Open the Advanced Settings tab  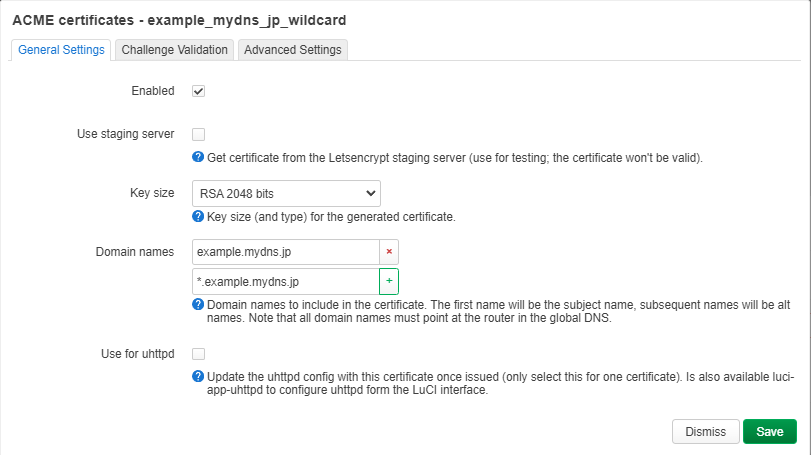(293, 49)
